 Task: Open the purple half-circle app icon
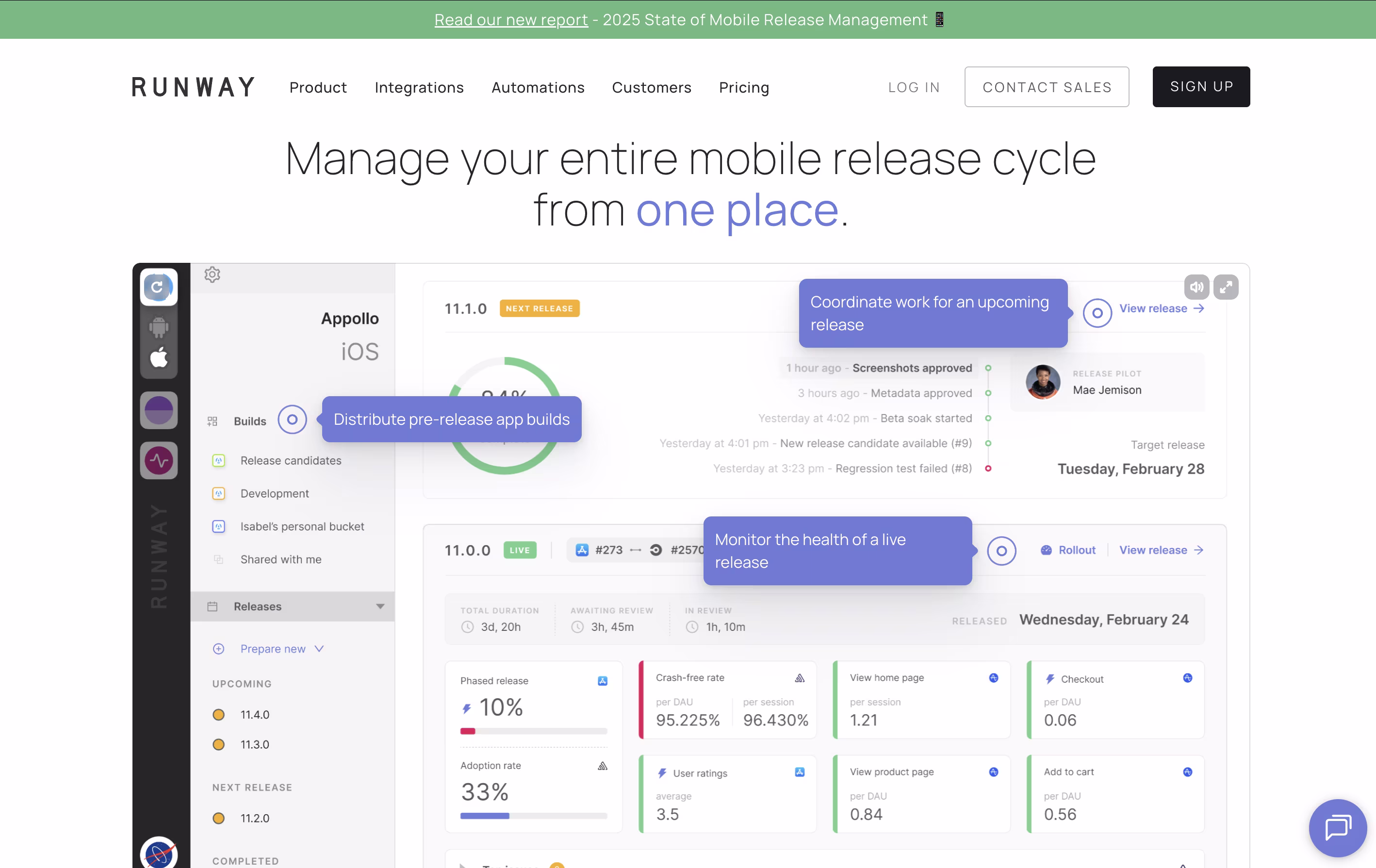point(159,411)
